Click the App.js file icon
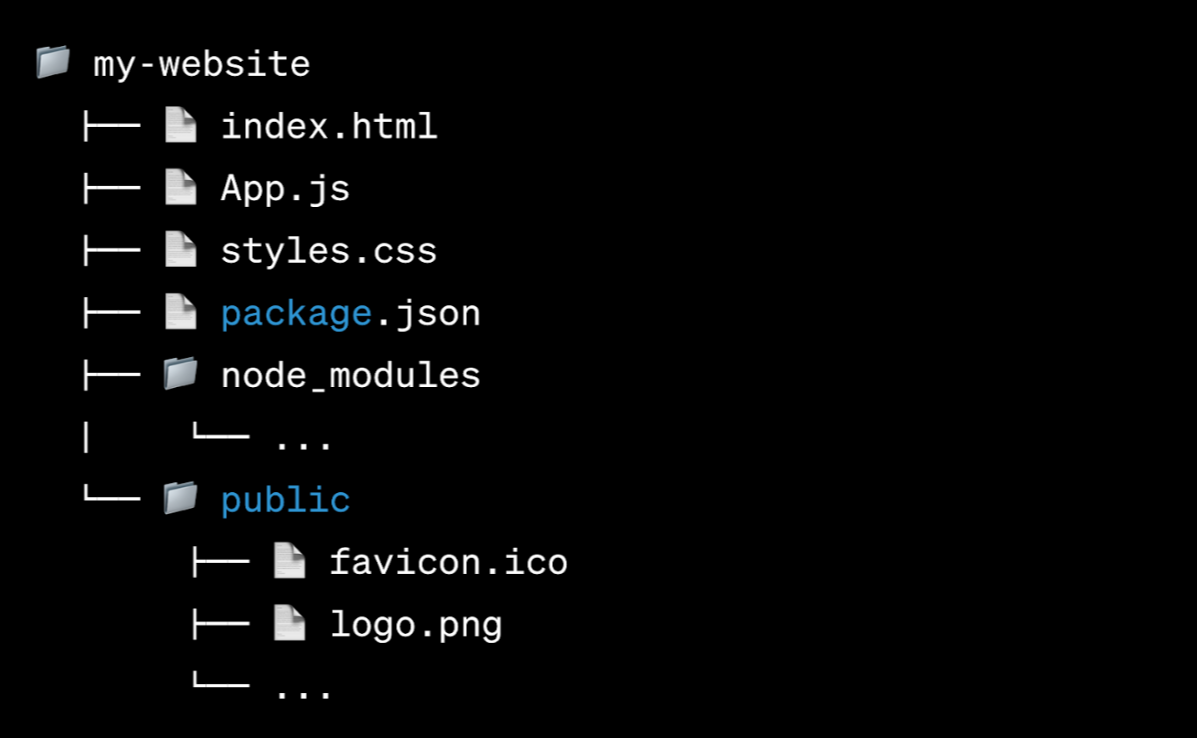1197x738 pixels. 180,188
